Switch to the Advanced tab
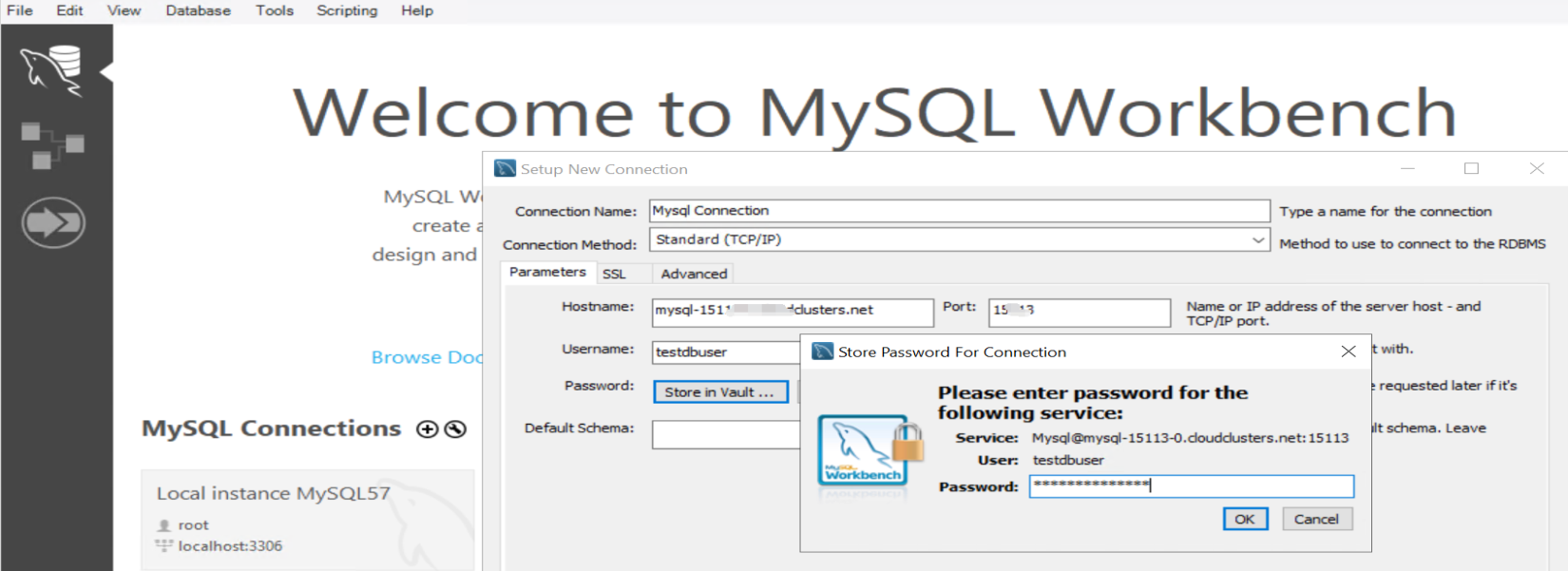The height and width of the screenshot is (571, 1568). (x=694, y=274)
